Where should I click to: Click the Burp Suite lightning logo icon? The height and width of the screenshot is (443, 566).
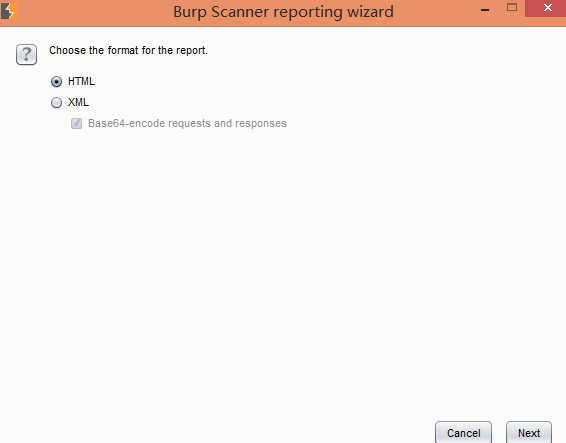9,11
